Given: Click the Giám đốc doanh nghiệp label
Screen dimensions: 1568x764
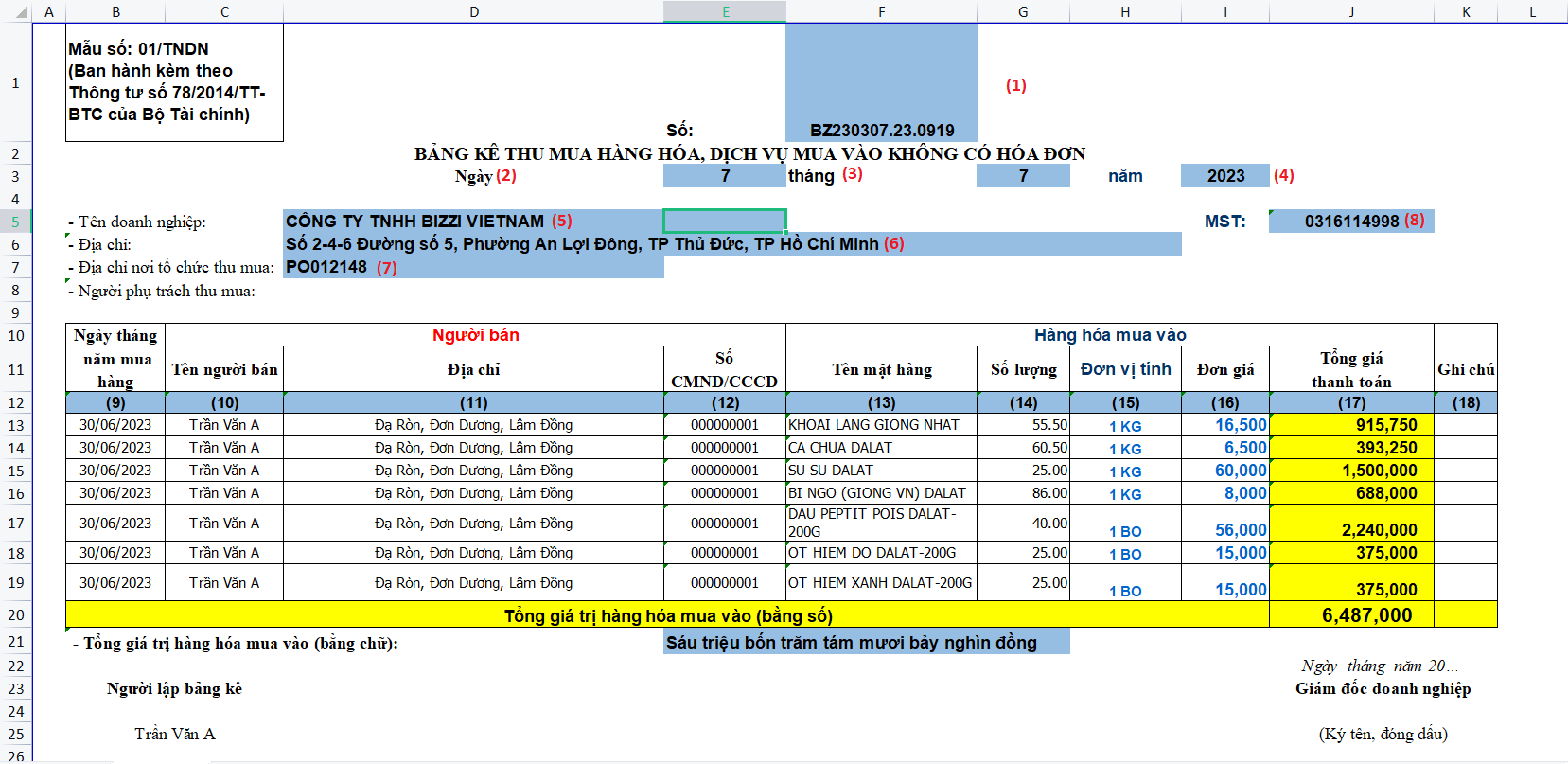Looking at the screenshot, I should pos(1383,688).
